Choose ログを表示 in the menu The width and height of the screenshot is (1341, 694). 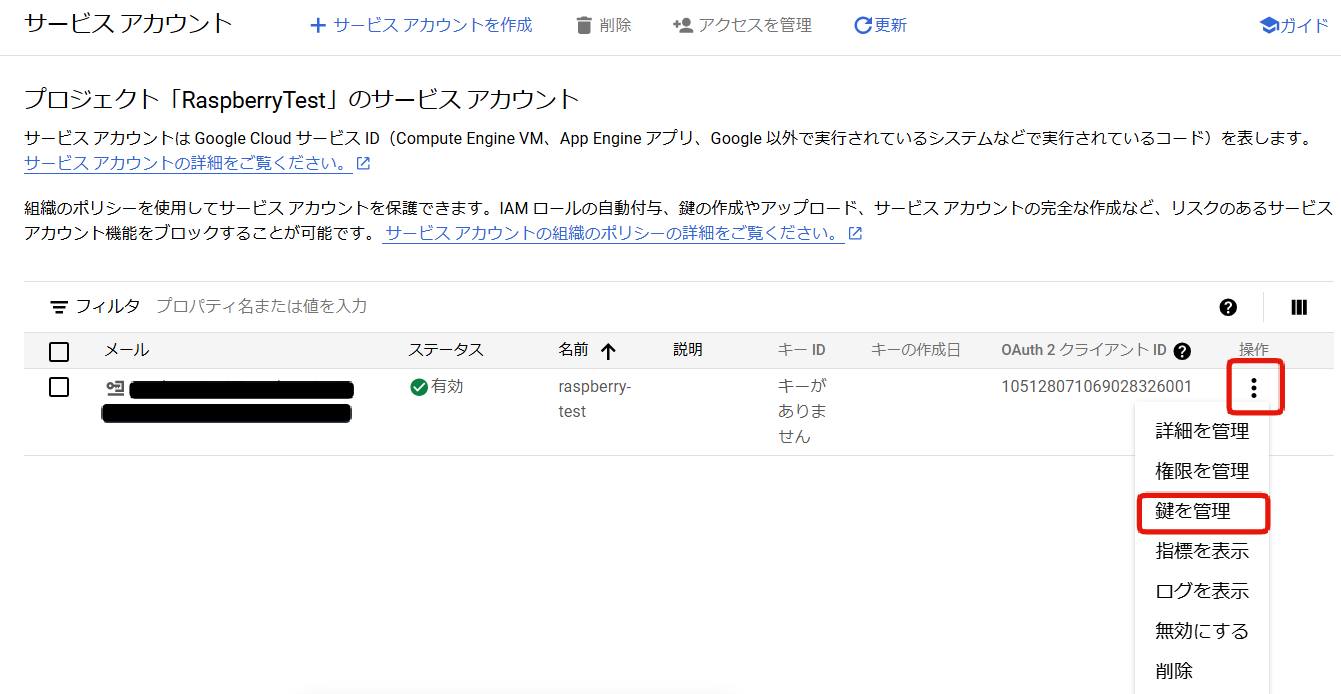[x=1202, y=591]
